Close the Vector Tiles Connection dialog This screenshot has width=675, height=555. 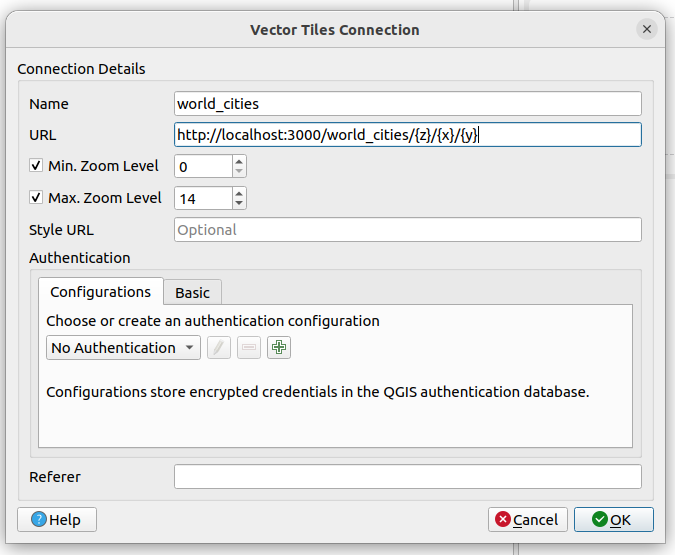[647, 29]
